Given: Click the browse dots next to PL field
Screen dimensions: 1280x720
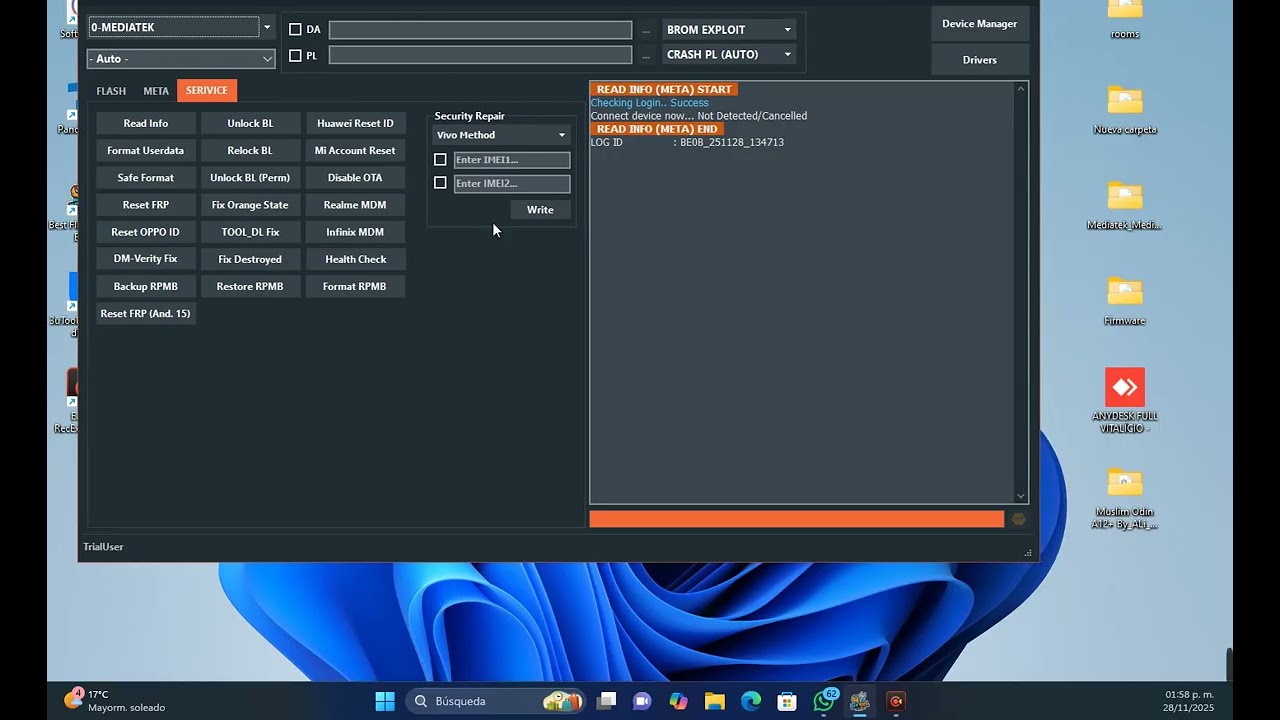Looking at the screenshot, I should tap(646, 55).
